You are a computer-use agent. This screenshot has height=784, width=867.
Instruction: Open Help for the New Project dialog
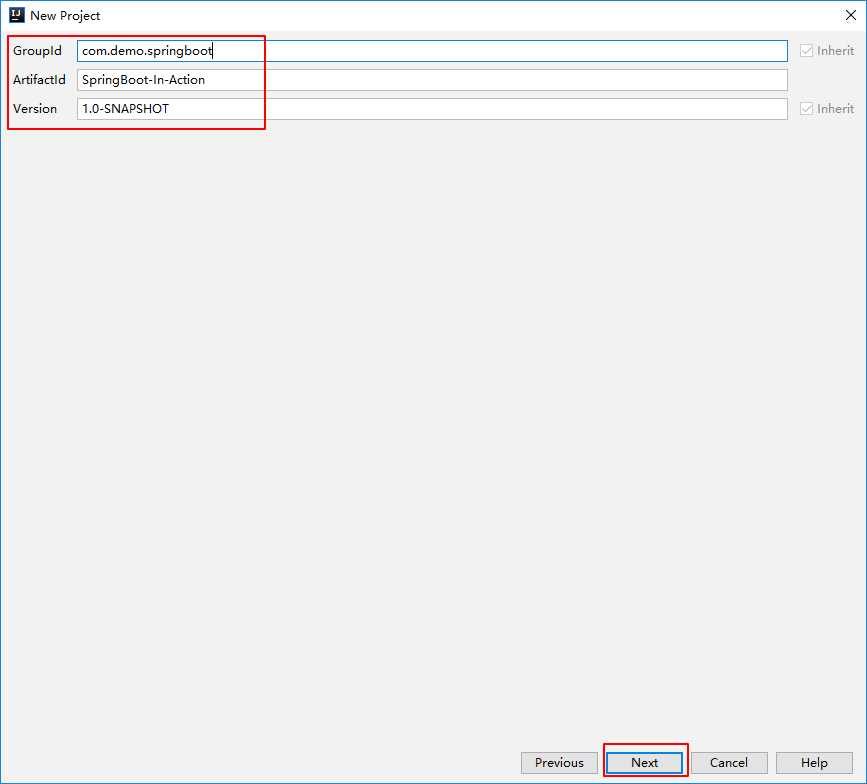[812, 762]
